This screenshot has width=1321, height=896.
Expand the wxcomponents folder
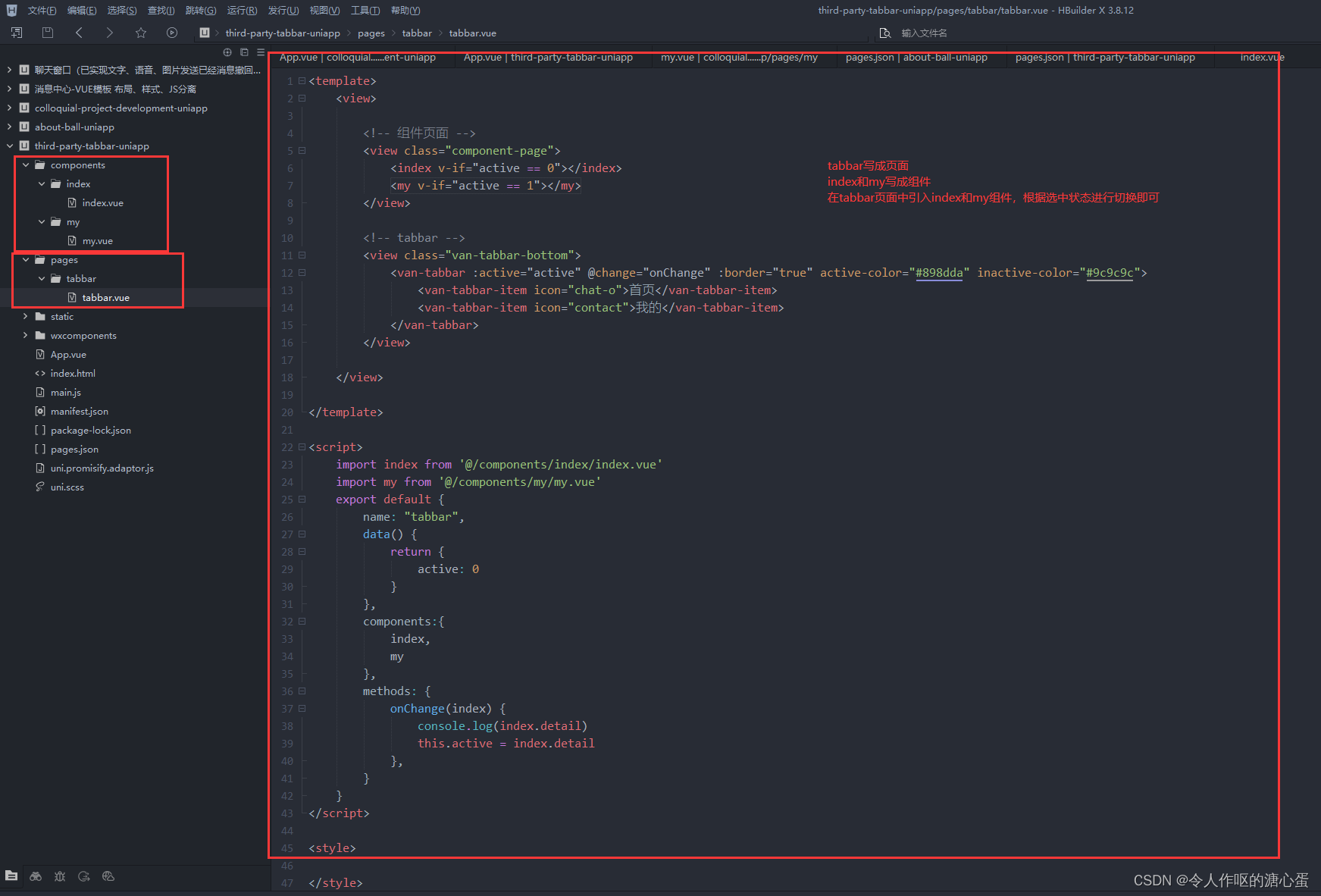(26, 336)
